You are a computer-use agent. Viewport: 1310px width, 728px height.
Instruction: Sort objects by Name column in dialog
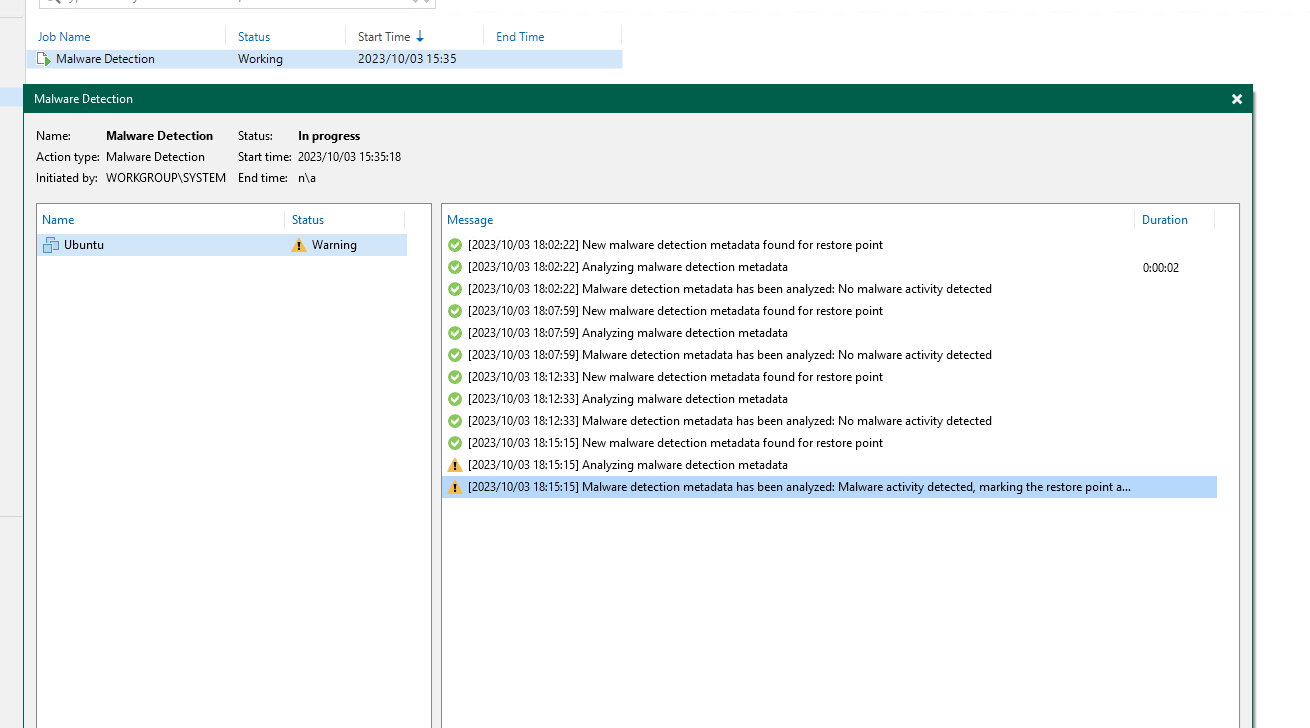click(x=58, y=220)
